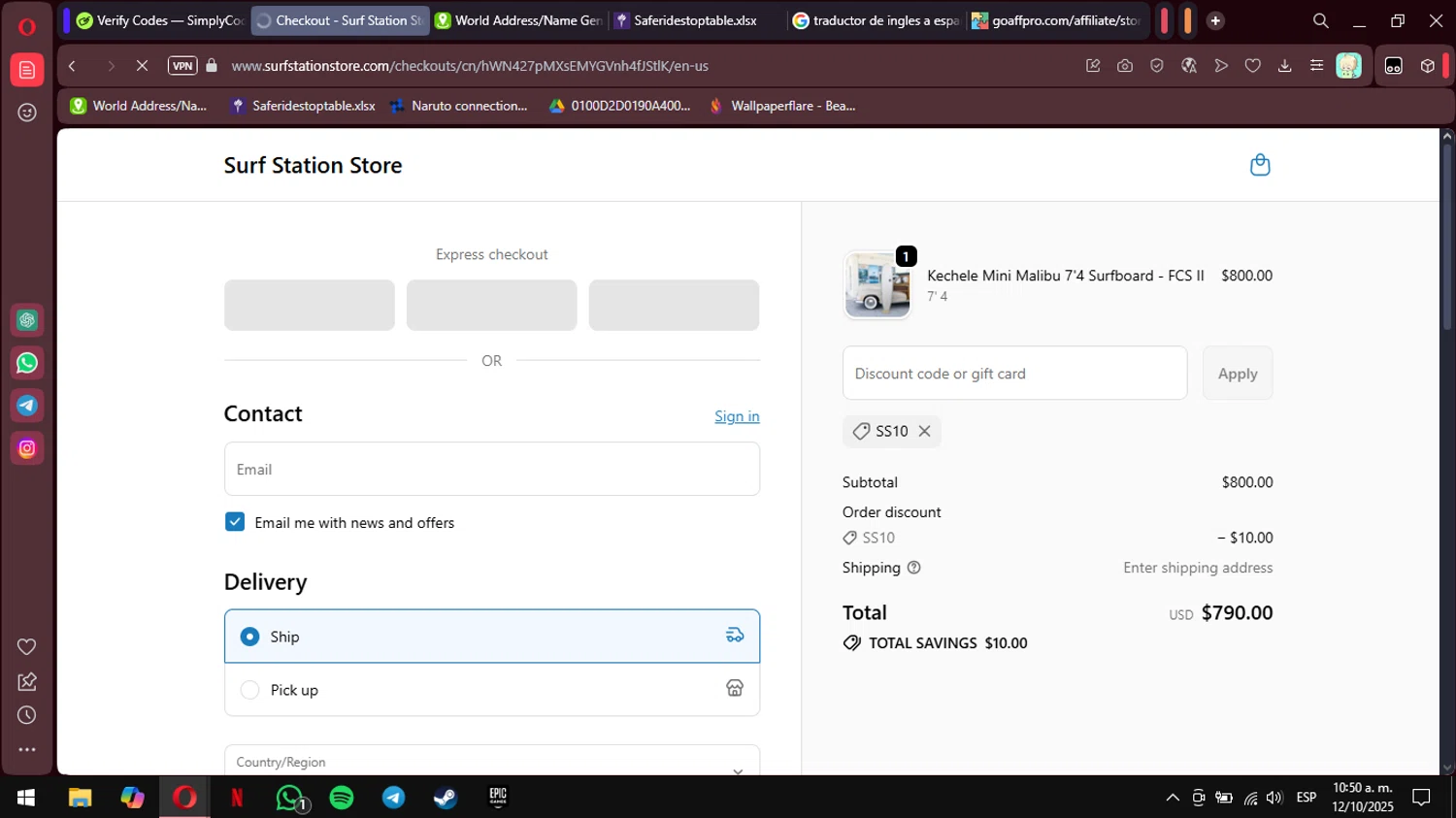The height and width of the screenshot is (818, 1456).
Task: Stop loading the page
Action: (142, 66)
